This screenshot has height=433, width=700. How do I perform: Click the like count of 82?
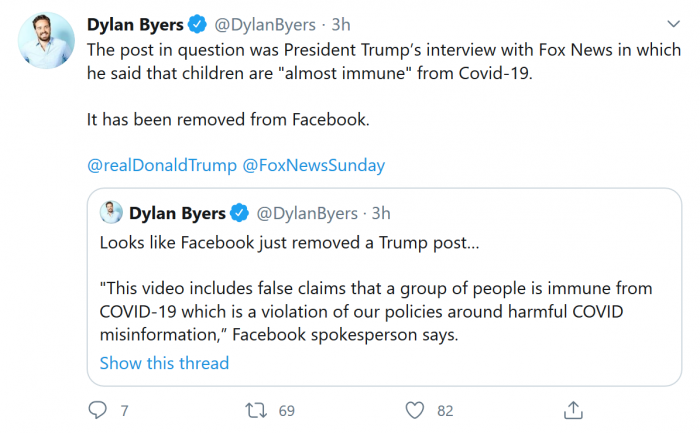(445, 410)
